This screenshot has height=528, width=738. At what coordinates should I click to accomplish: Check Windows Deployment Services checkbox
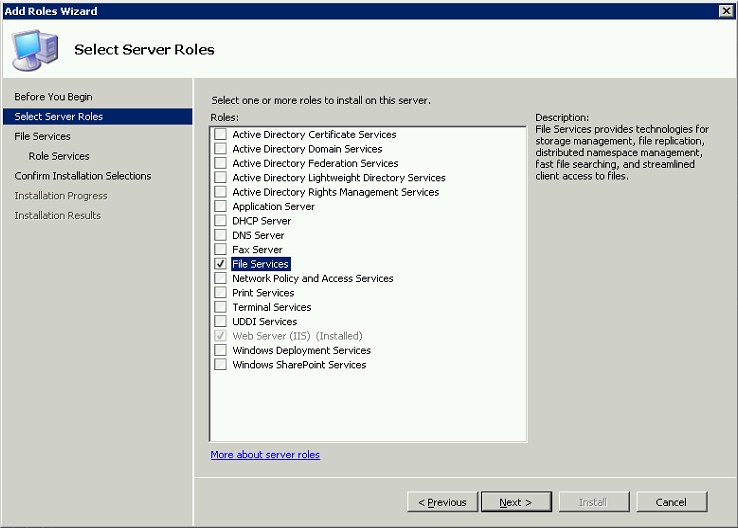click(220, 350)
